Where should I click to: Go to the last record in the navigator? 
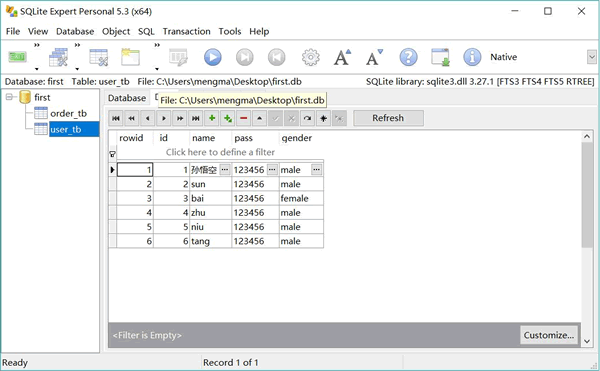pyautogui.click(x=196, y=118)
